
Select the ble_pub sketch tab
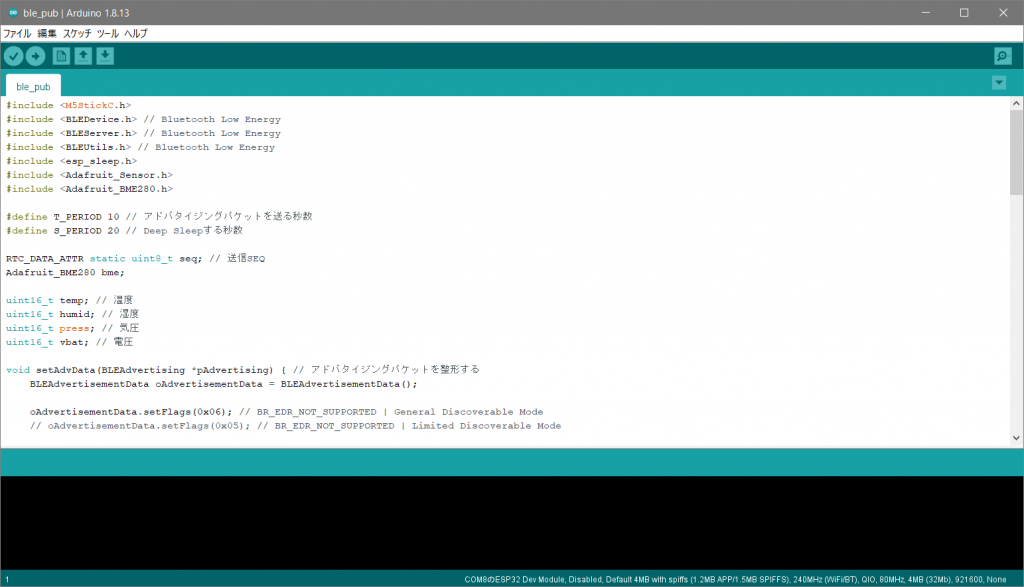click(32, 86)
